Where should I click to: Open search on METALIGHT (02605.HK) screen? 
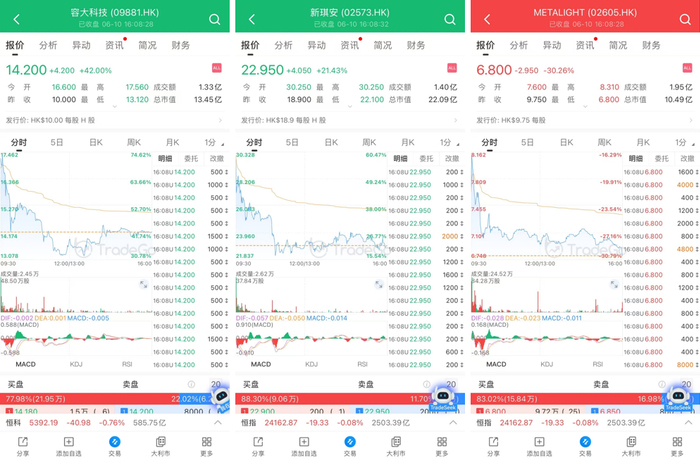click(x=685, y=19)
